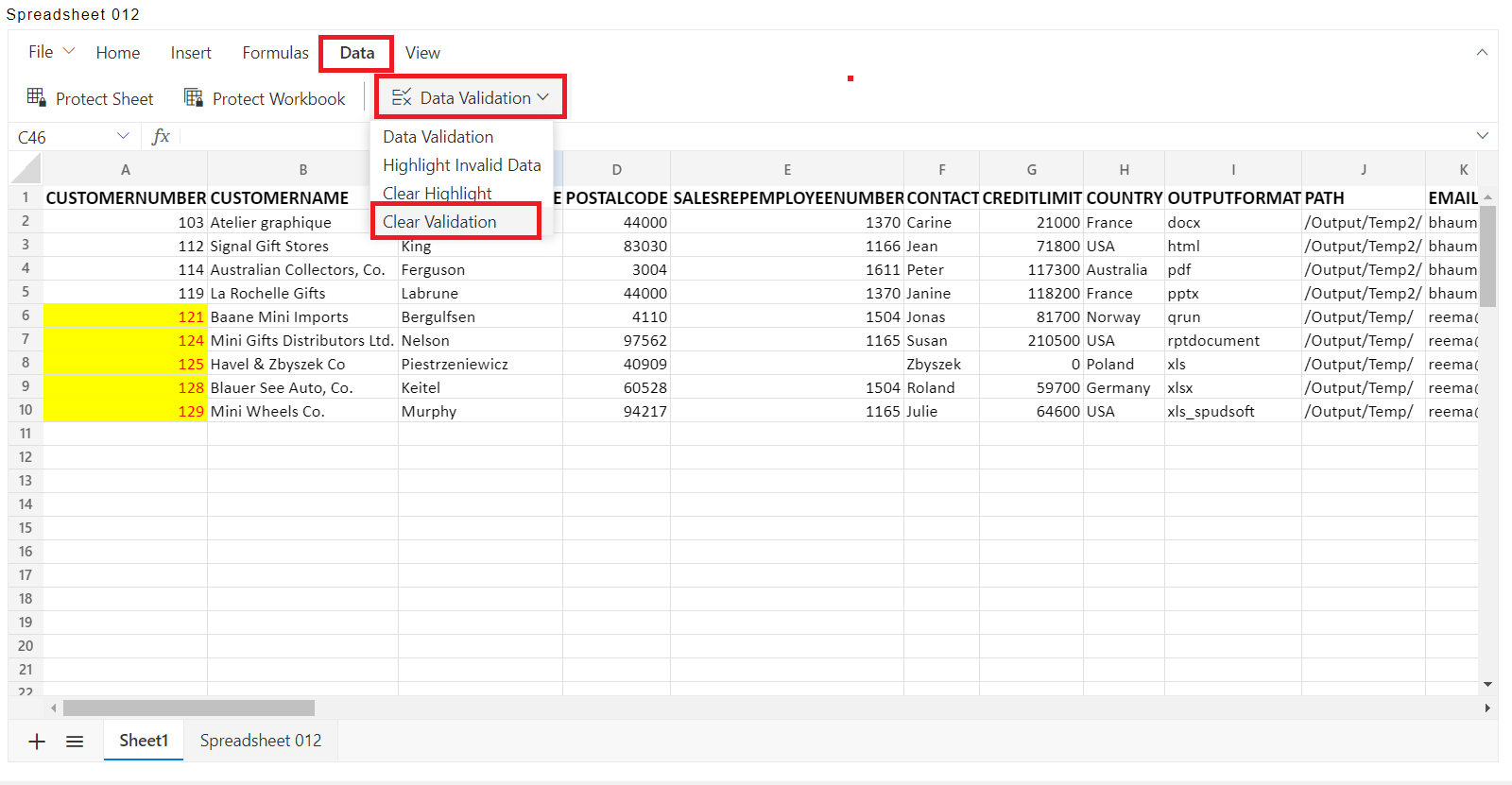This screenshot has width=1512, height=785.
Task: Add a new sheet with plus icon
Action: coord(37,742)
